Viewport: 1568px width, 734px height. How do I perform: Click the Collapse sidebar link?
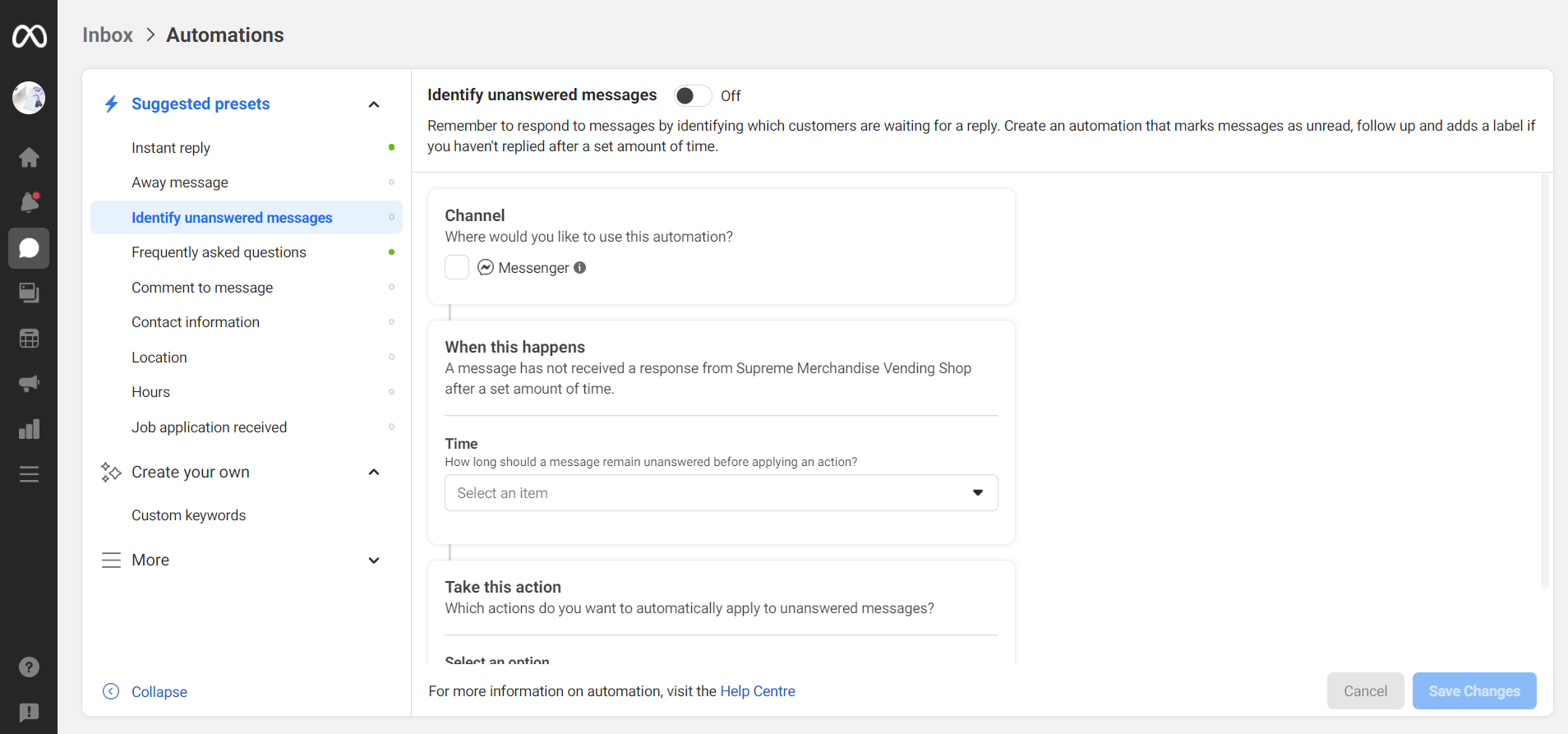(x=159, y=692)
